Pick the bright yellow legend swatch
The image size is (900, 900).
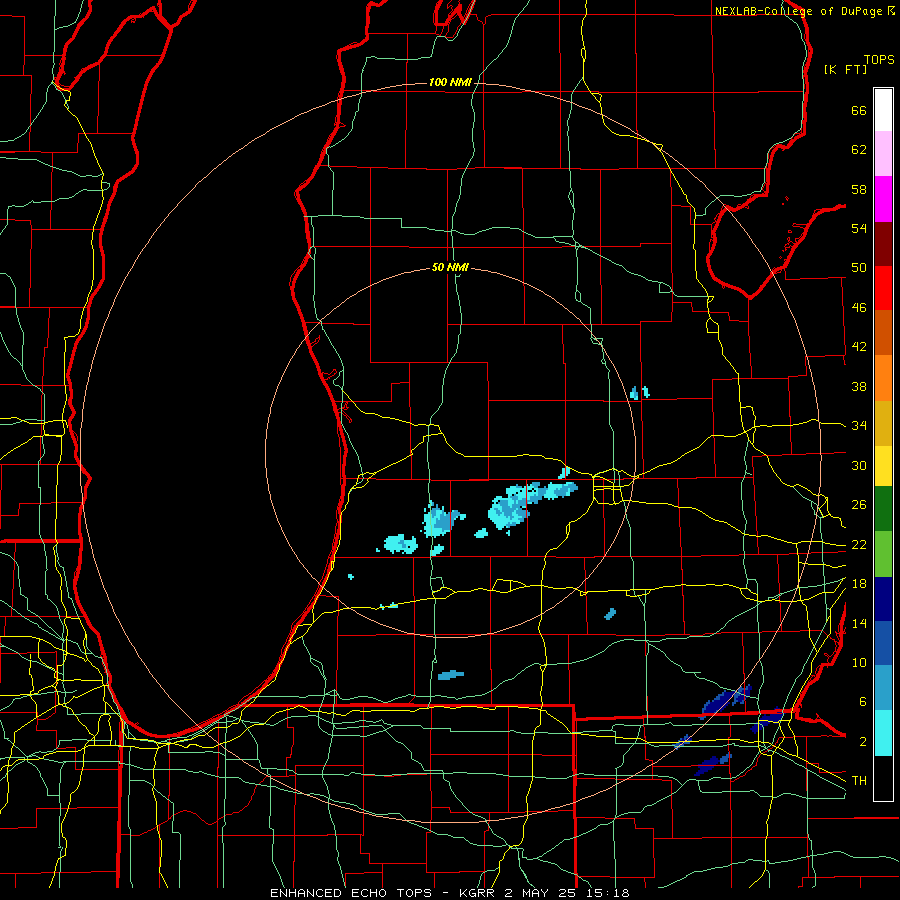883,466
